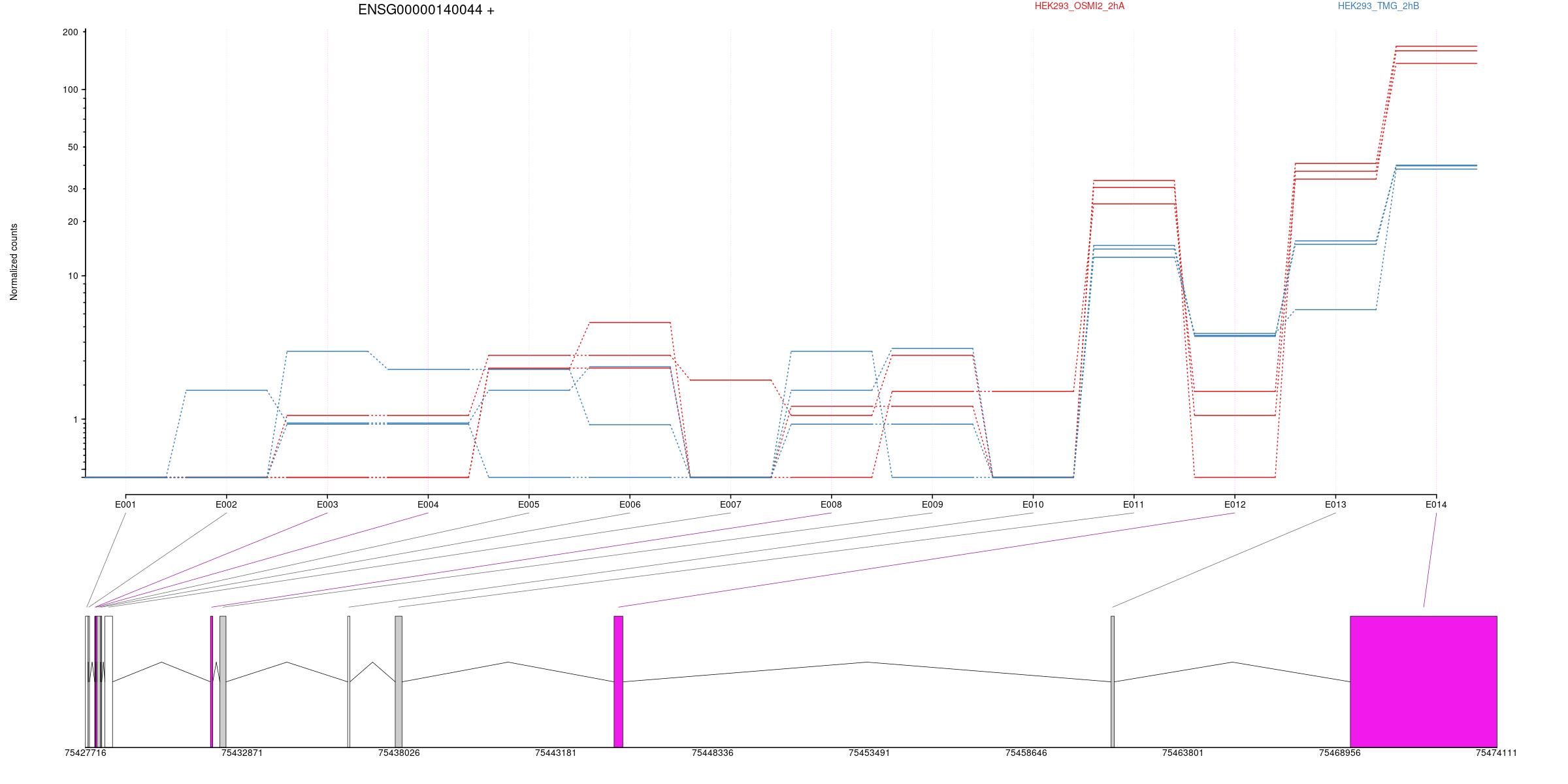This screenshot has width=1568, height=784.
Task: Click genomic coordinate 75448336
Action: point(713,753)
